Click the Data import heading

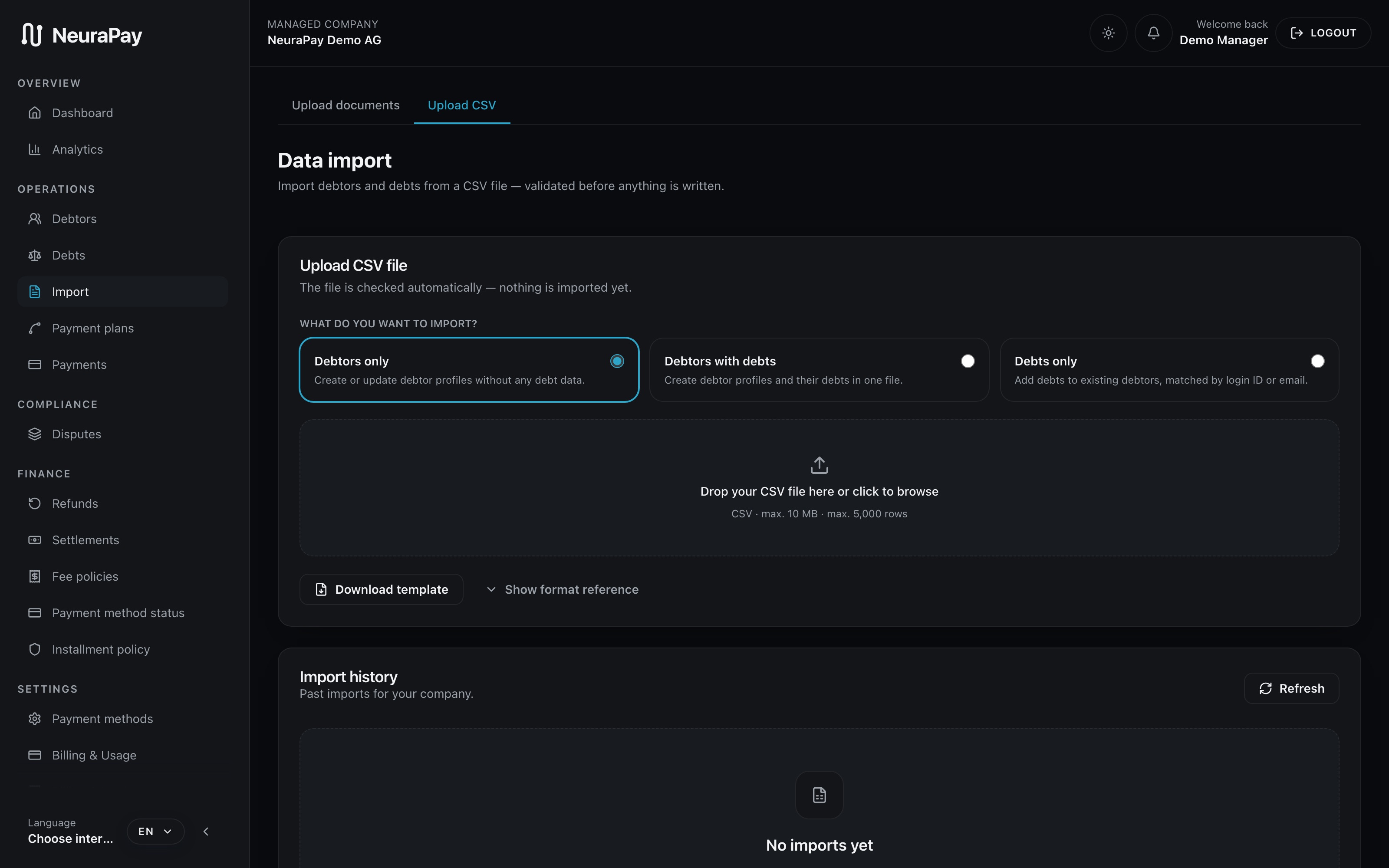(335, 161)
